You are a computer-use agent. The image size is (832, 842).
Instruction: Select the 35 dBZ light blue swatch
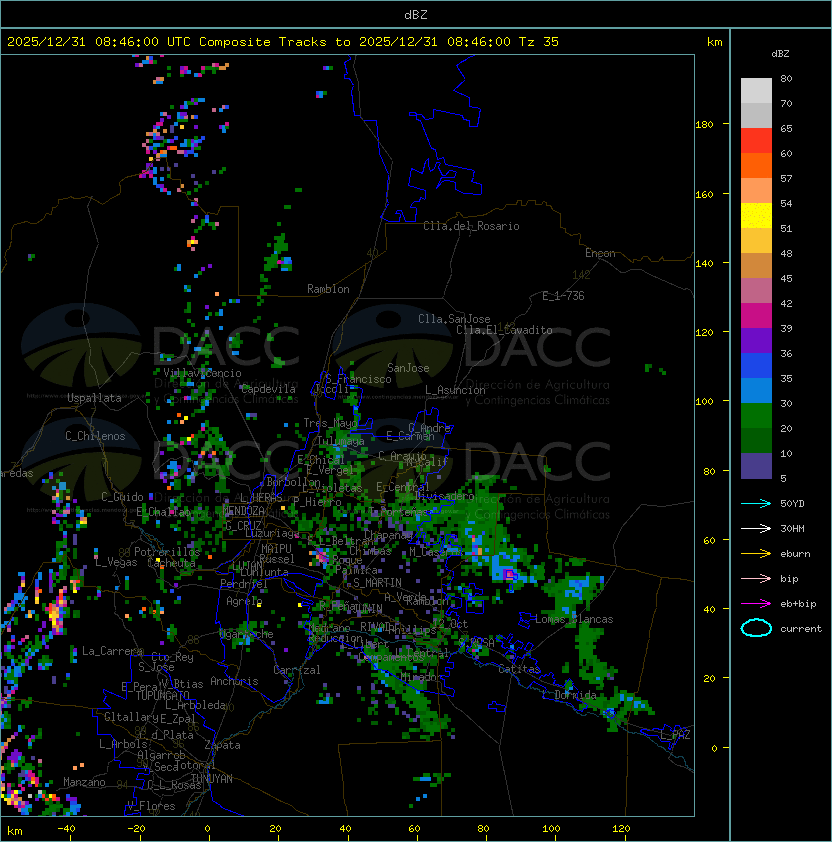[x=756, y=390]
